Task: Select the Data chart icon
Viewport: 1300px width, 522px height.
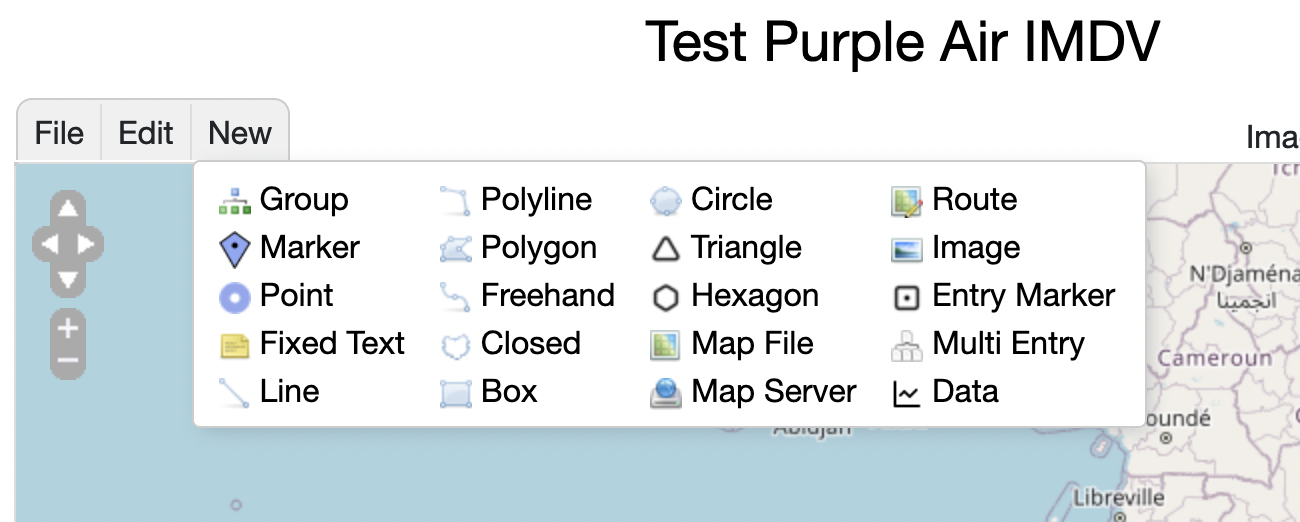Action: click(x=906, y=394)
